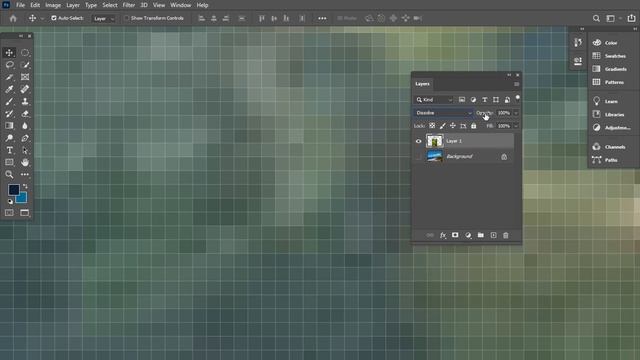Select the Hand tool
The height and width of the screenshot is (360, 640).
point(25,162)
